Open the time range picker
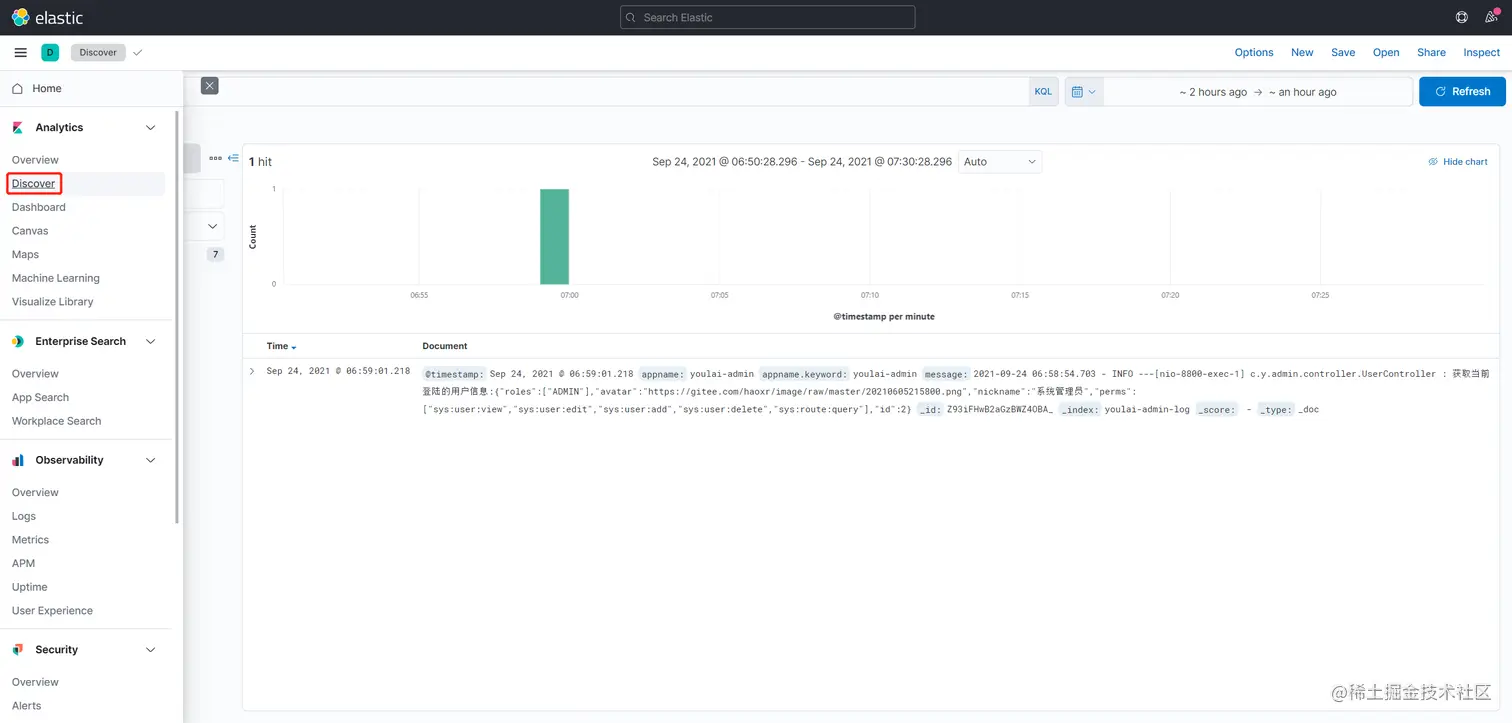Screen dimensions: 1512x723 click(1257, 92)
